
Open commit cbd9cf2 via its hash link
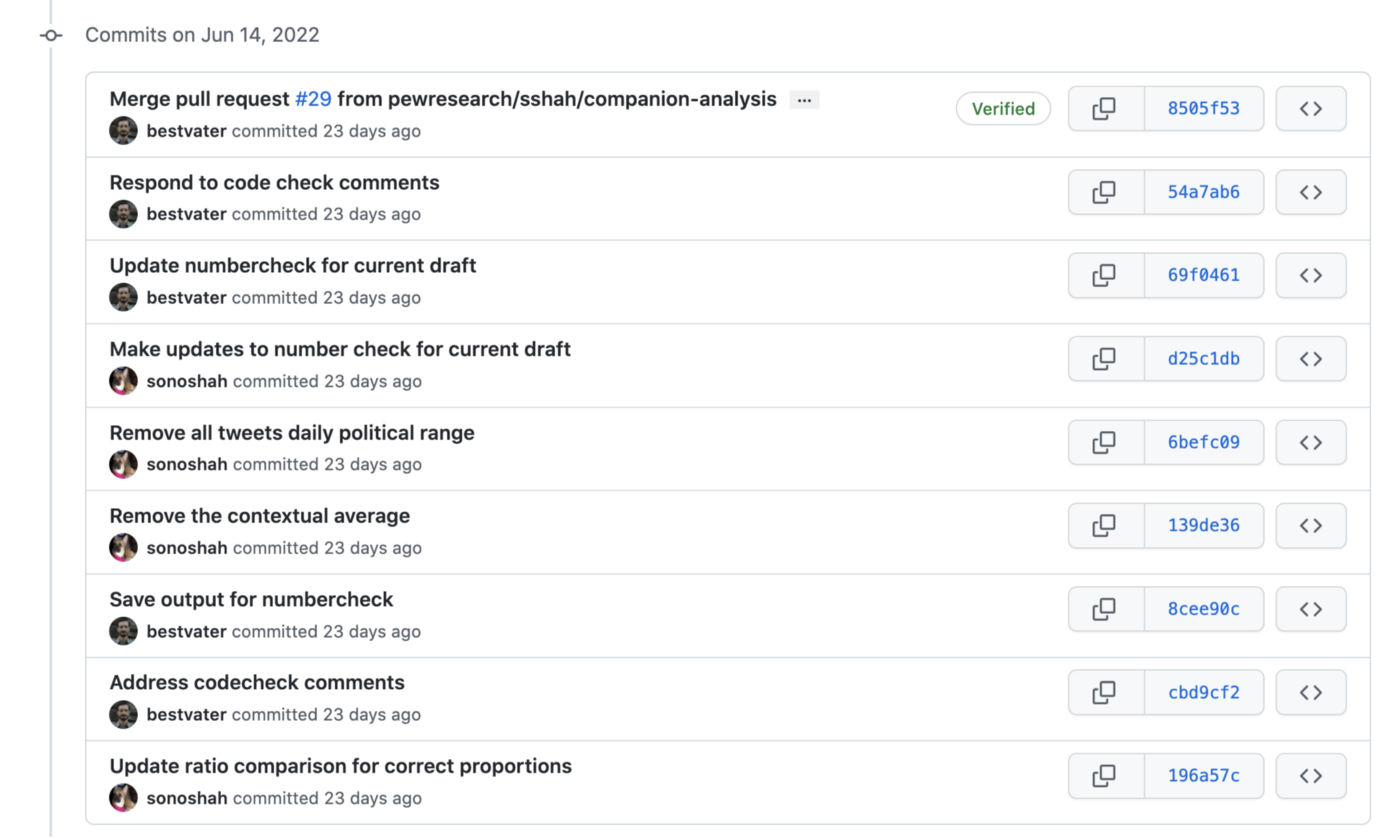(x=1204, y=692)
